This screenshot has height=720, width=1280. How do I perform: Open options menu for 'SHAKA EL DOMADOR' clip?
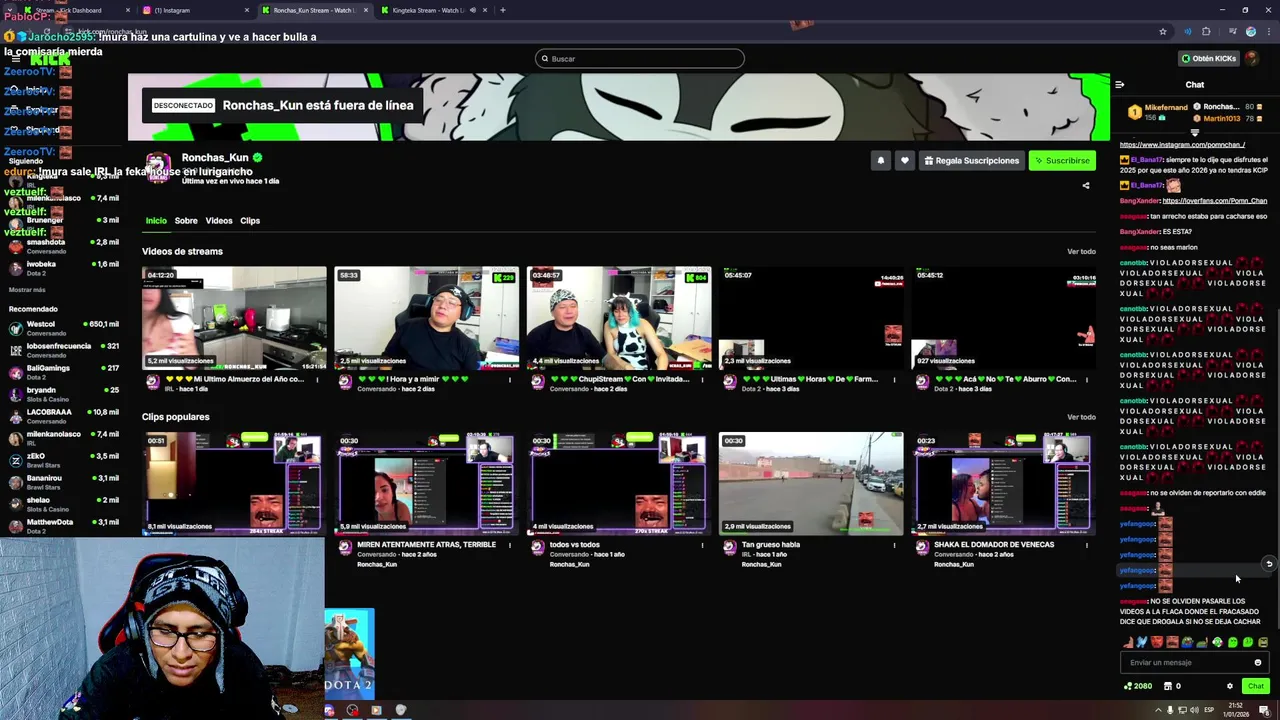1087,545
